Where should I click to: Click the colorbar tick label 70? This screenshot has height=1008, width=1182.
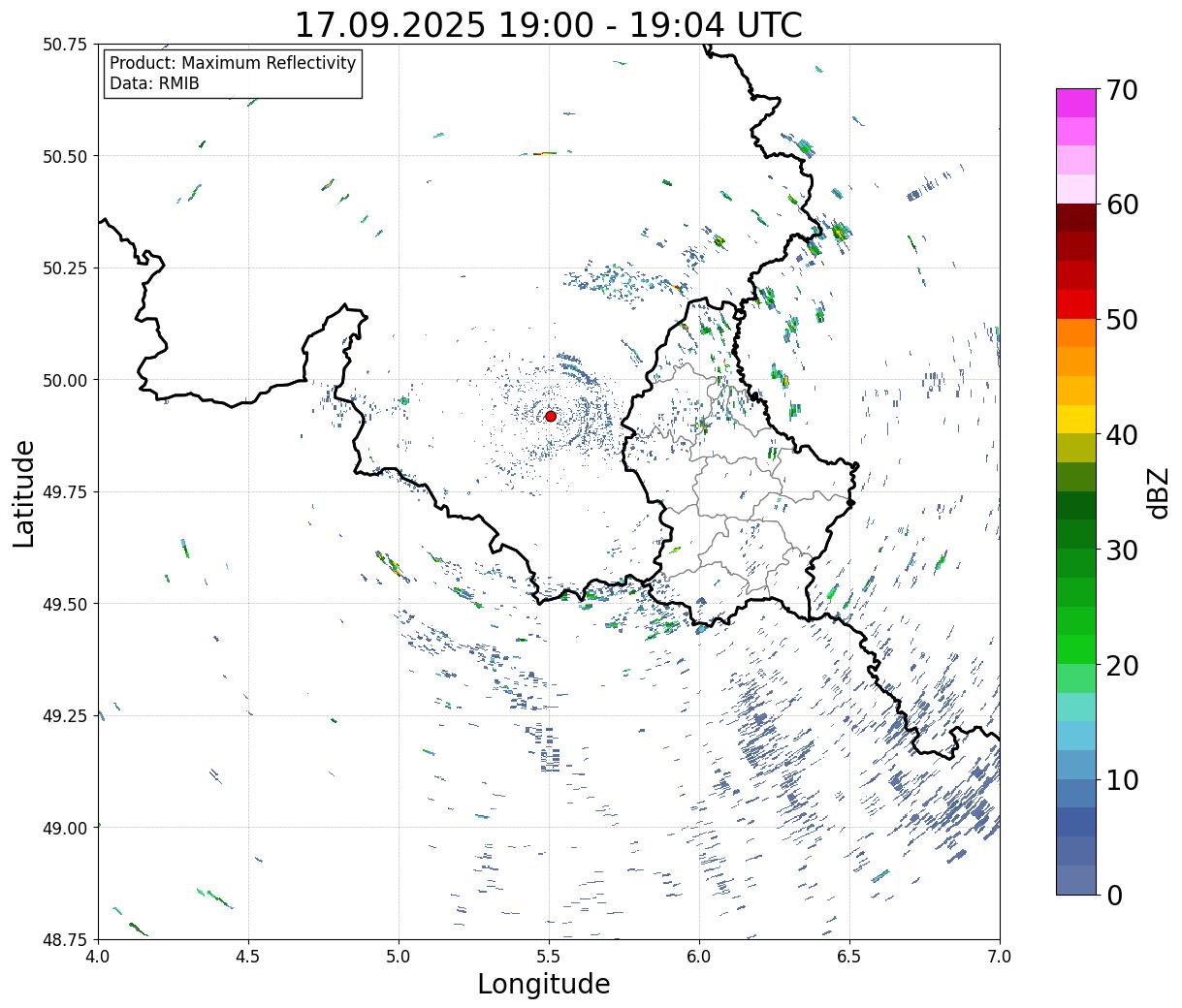coord(1122,90)
